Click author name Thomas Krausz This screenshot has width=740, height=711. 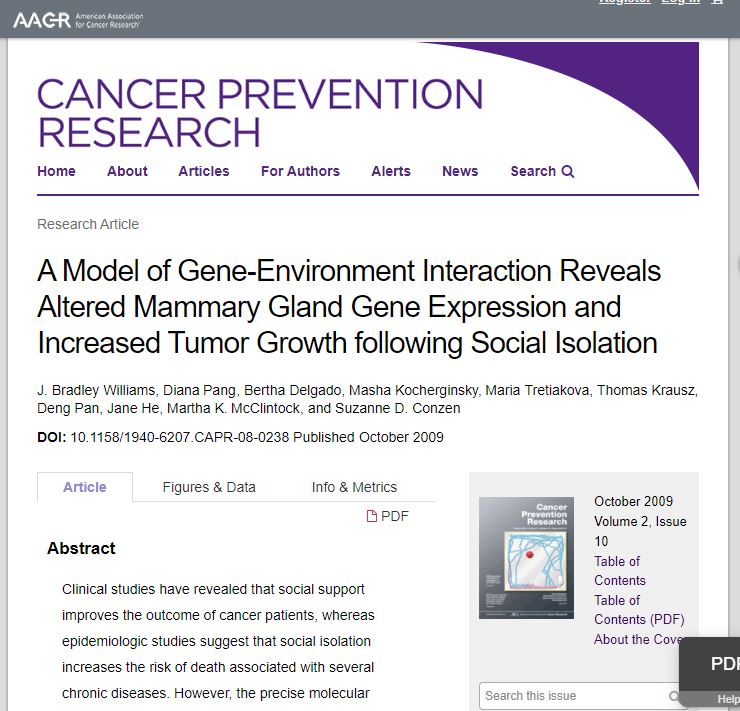click(646, 390)
